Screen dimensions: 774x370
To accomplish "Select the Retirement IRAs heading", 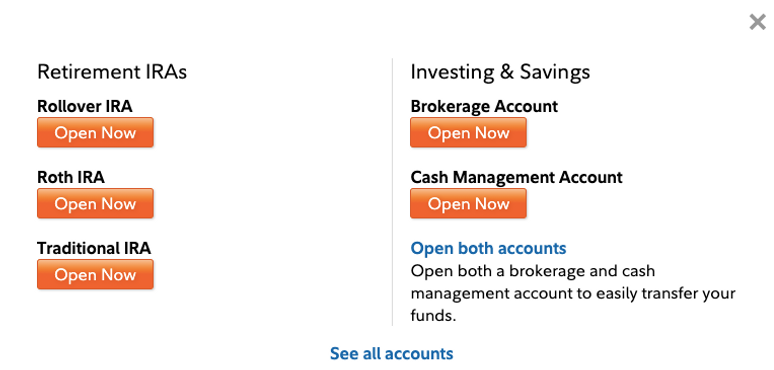I will (112, 72).
